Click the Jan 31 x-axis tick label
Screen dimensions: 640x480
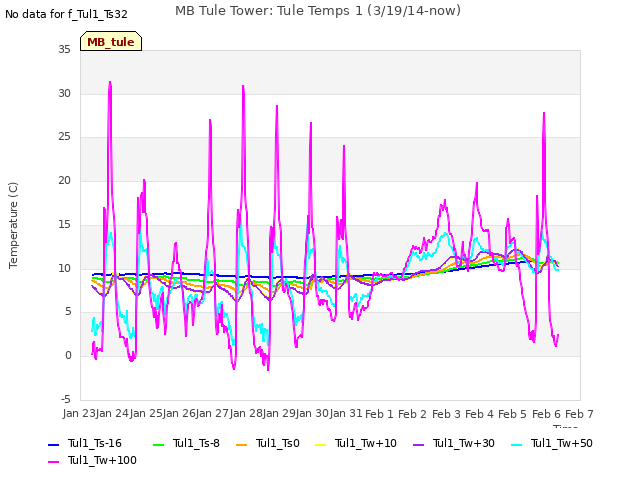tap(346, 413)
